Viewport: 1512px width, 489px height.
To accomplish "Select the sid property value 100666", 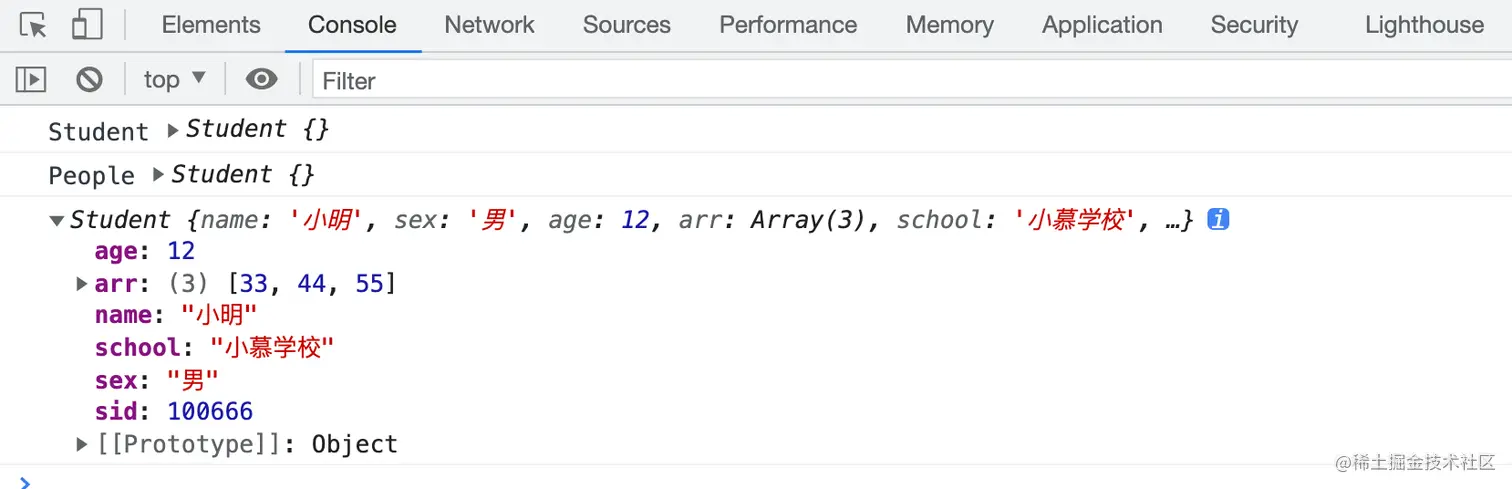I will [x=210, y=412].
